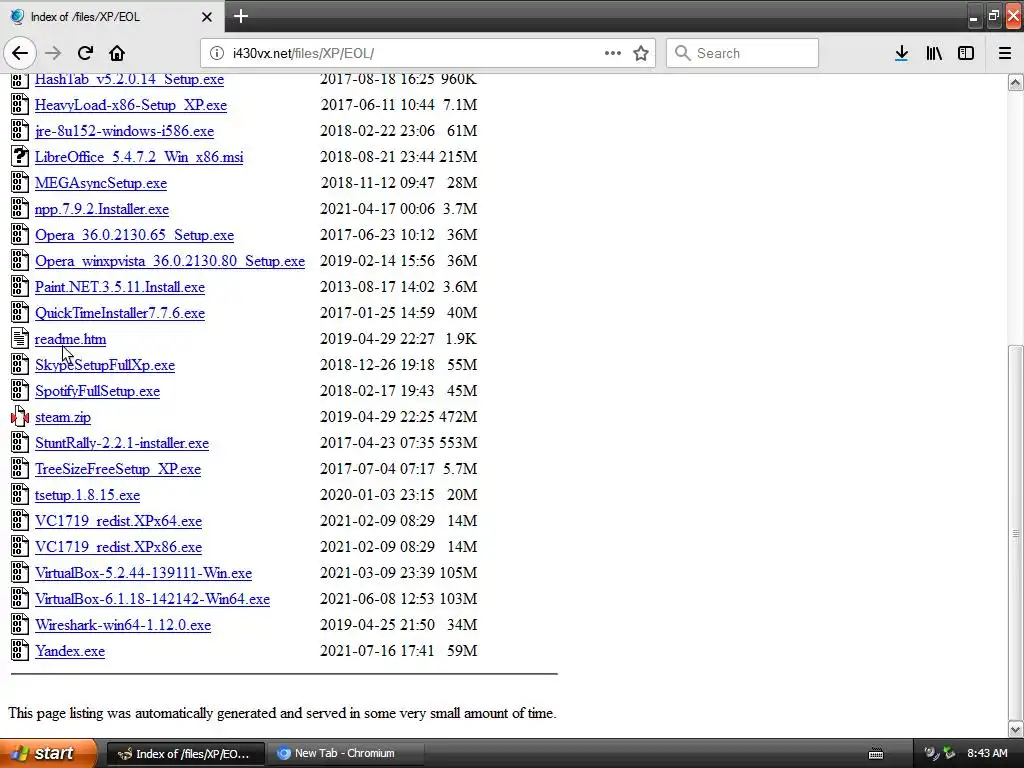Open the downloads panel
This screenshot has width=1024, height=768.
[901, 53]
